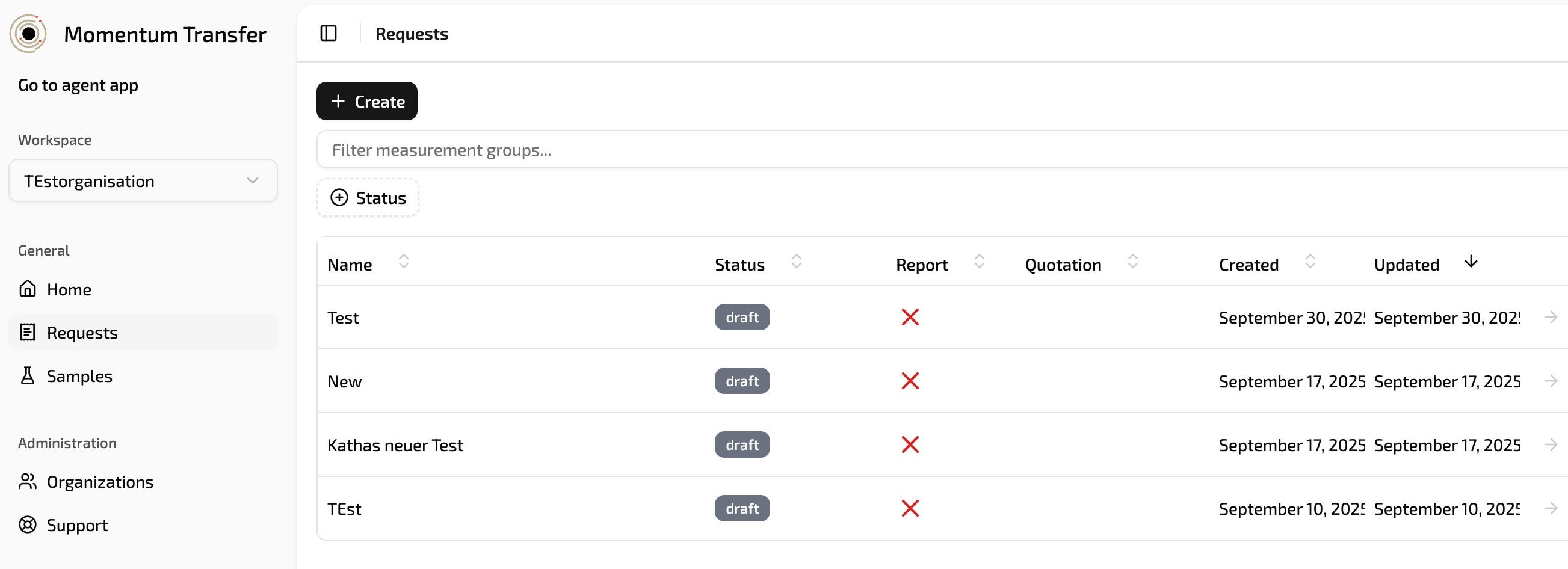Open the Status filter dropdown
This screenshot has width=1568, height=569.
pyautogui.click(x=368, y=198)
